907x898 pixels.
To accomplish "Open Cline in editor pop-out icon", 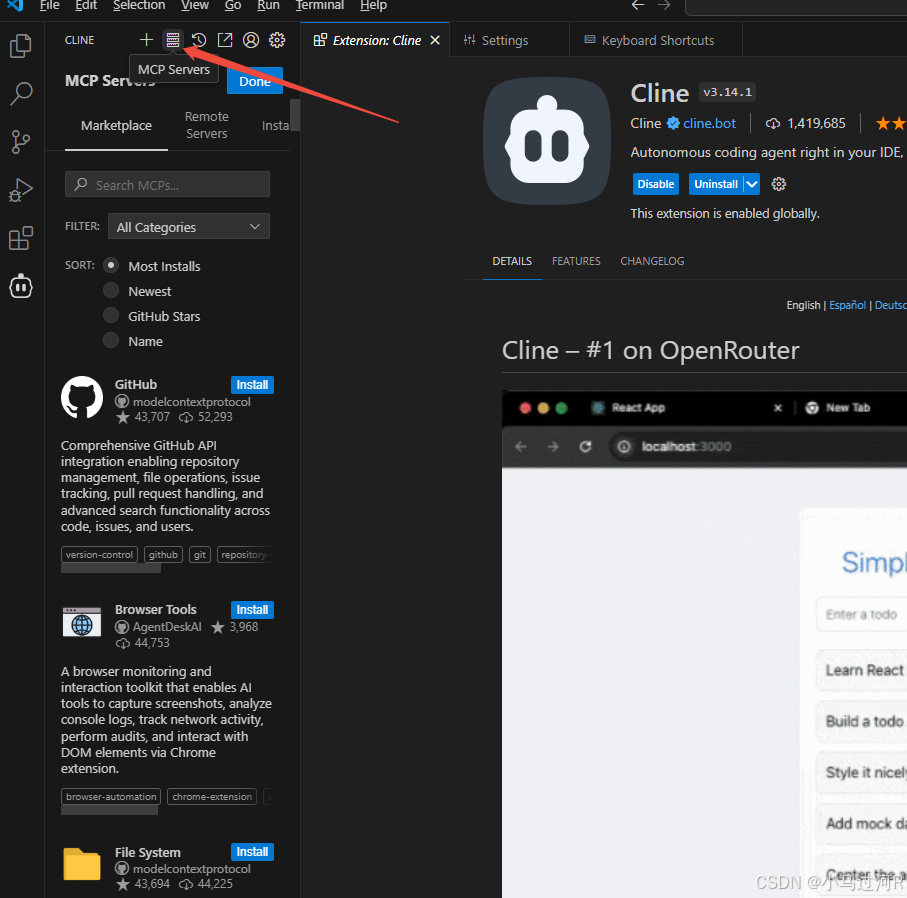I will [x=225, y=40].
